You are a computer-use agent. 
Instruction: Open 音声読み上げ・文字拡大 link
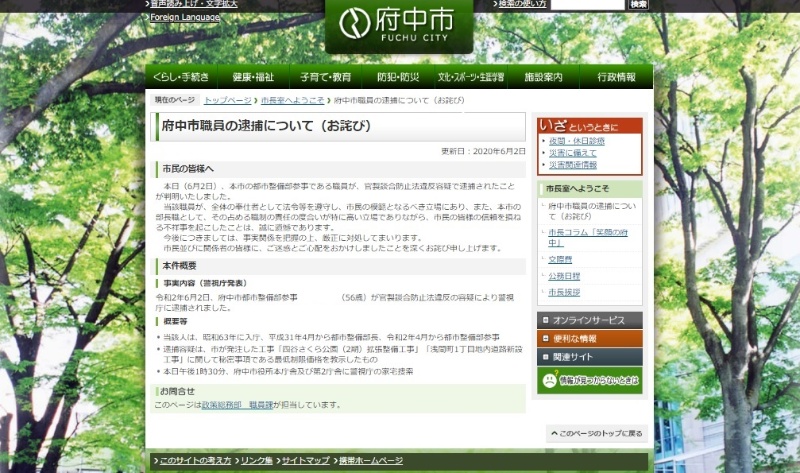[x=194, y=4]
